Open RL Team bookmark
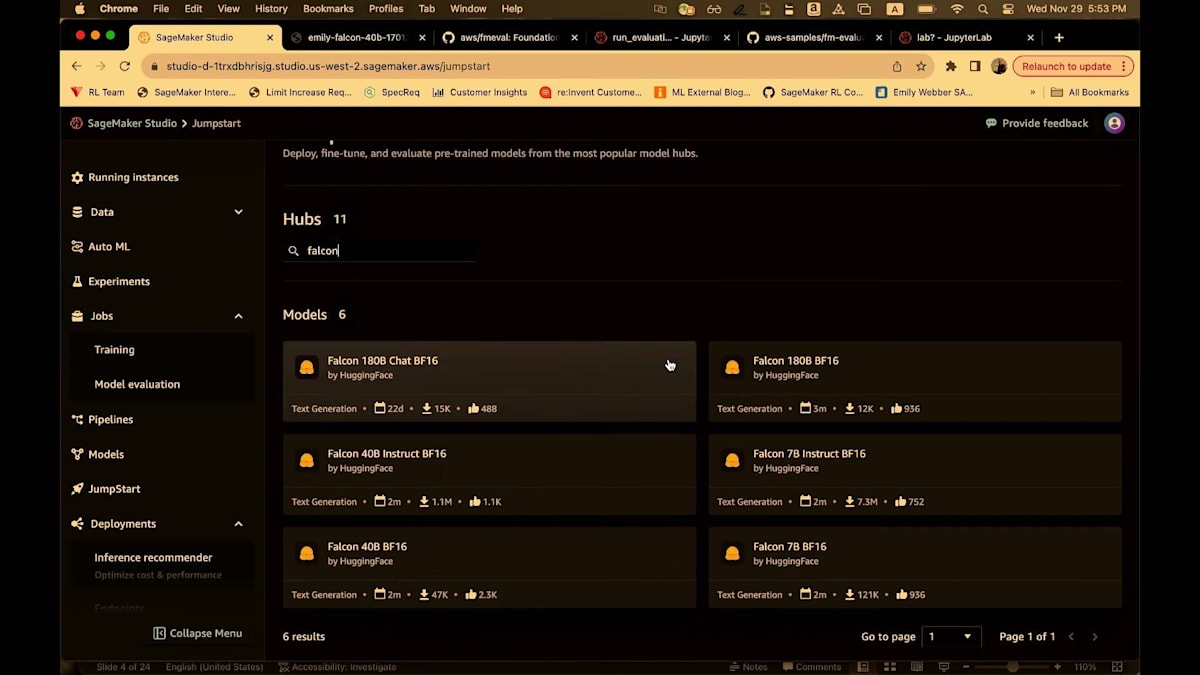Viewport: 1200px width, 675px height. coord(97,92)
